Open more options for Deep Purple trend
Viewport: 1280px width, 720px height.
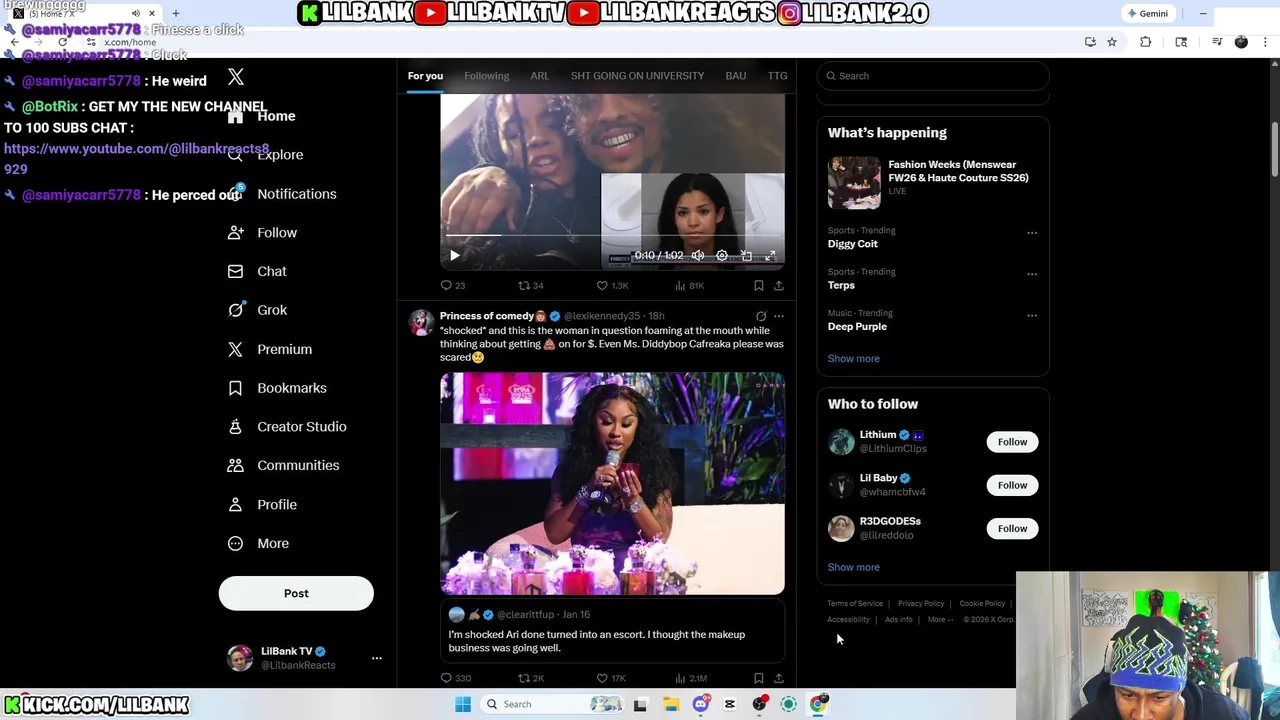click(1032, 316)
